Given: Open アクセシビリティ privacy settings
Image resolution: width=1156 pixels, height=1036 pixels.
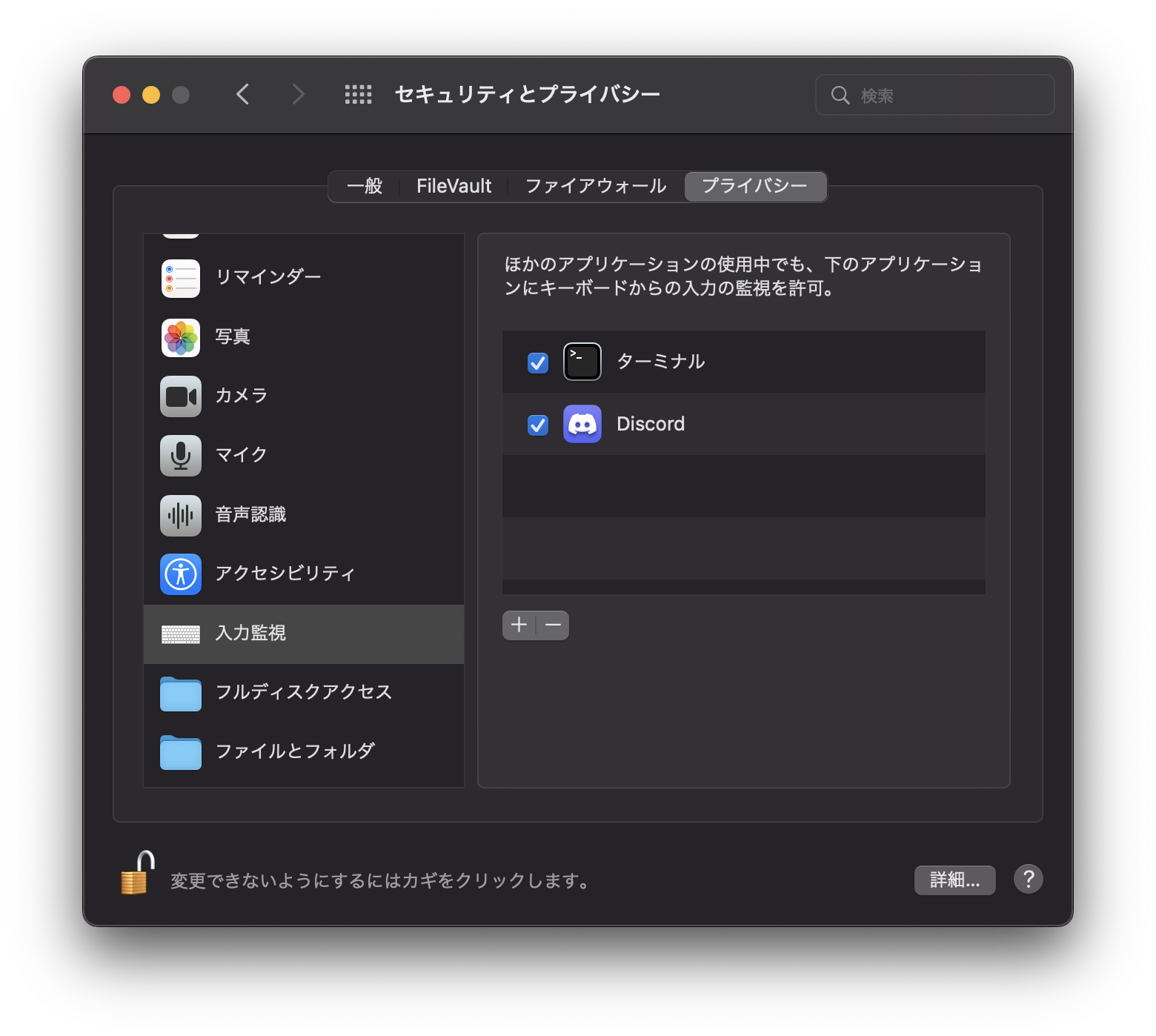Looking at the screenshot, I should tap(284, 574).
